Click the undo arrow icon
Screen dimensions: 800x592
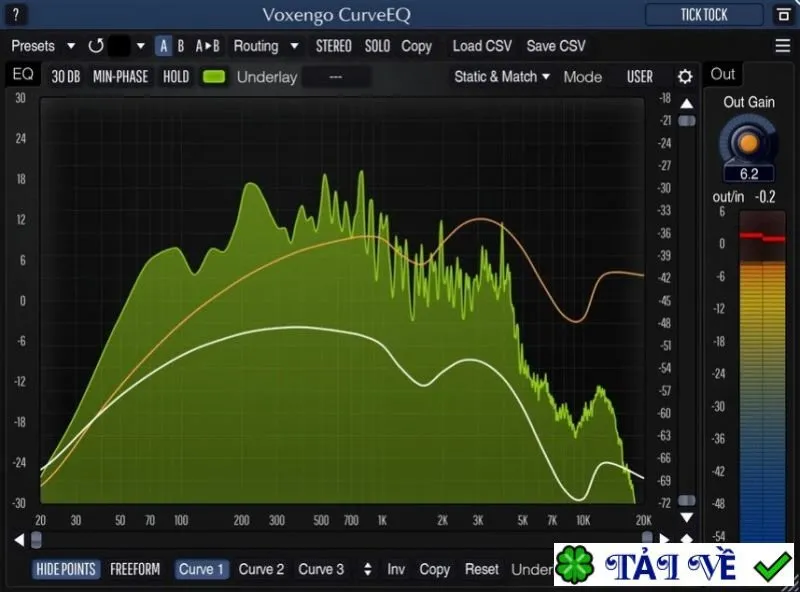(x=96, y=46)
